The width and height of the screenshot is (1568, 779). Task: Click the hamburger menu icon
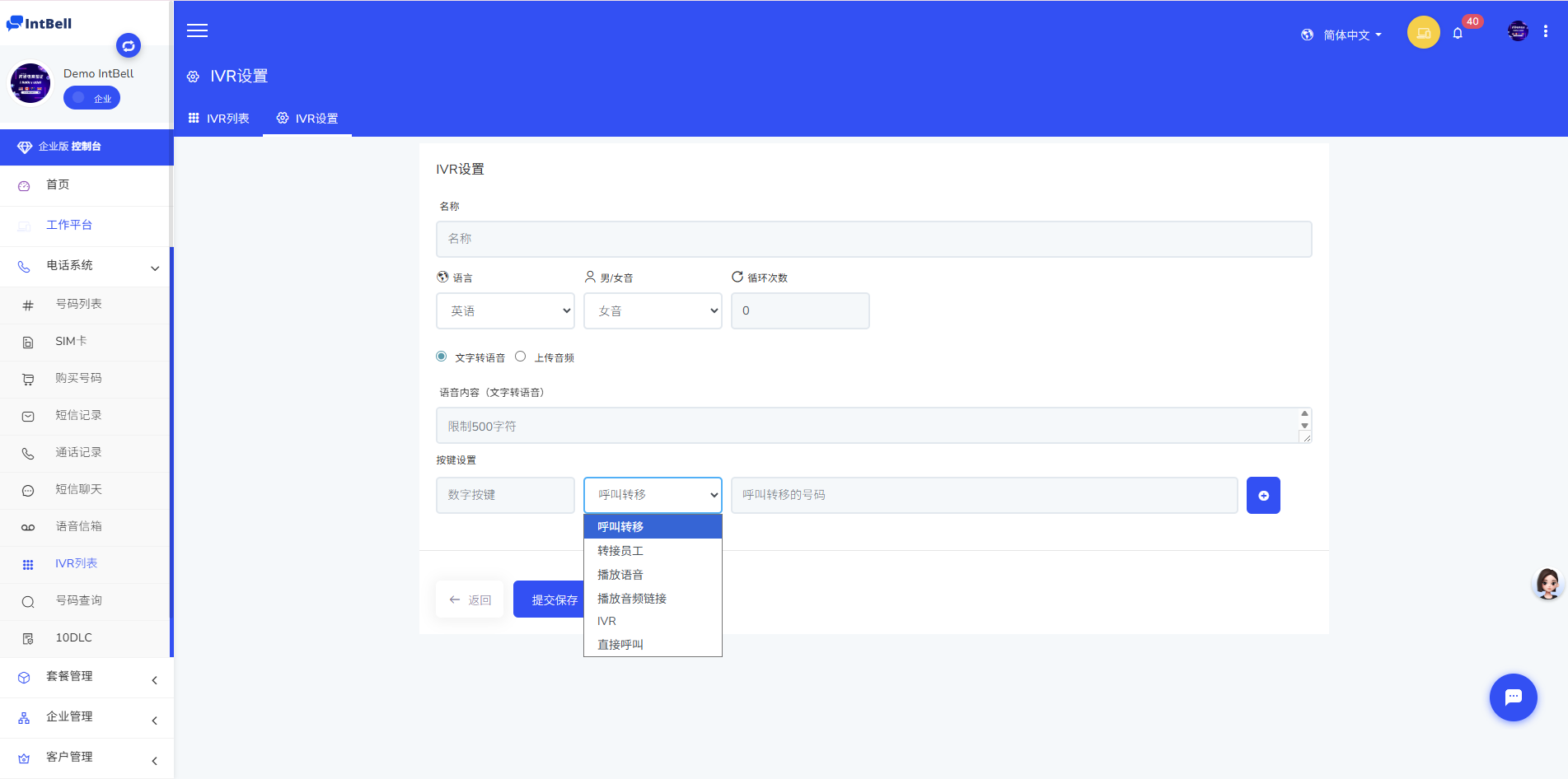(x=197, y=30)
